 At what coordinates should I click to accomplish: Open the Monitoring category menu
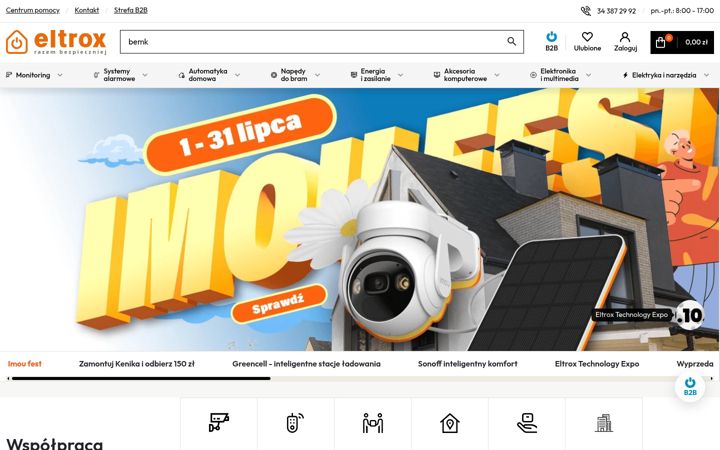(x=33, y=75)
